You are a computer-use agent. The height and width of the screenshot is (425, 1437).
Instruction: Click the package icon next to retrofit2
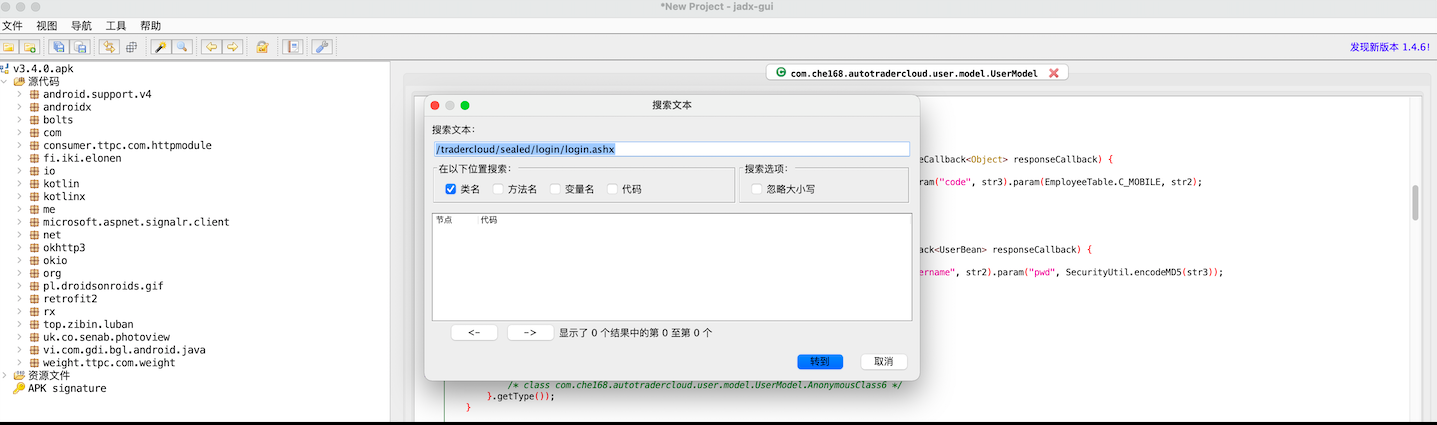pyautogui.click(x=34, y=298)
